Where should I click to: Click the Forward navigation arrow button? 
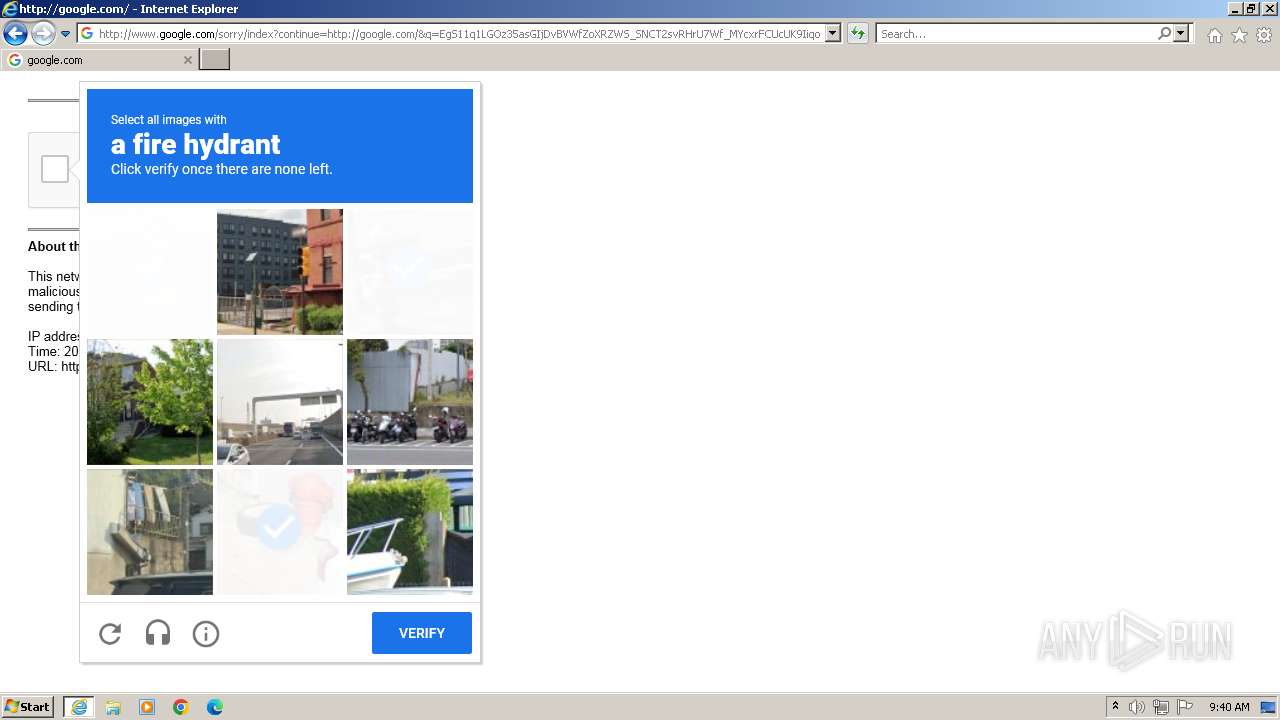coord(43,34)
